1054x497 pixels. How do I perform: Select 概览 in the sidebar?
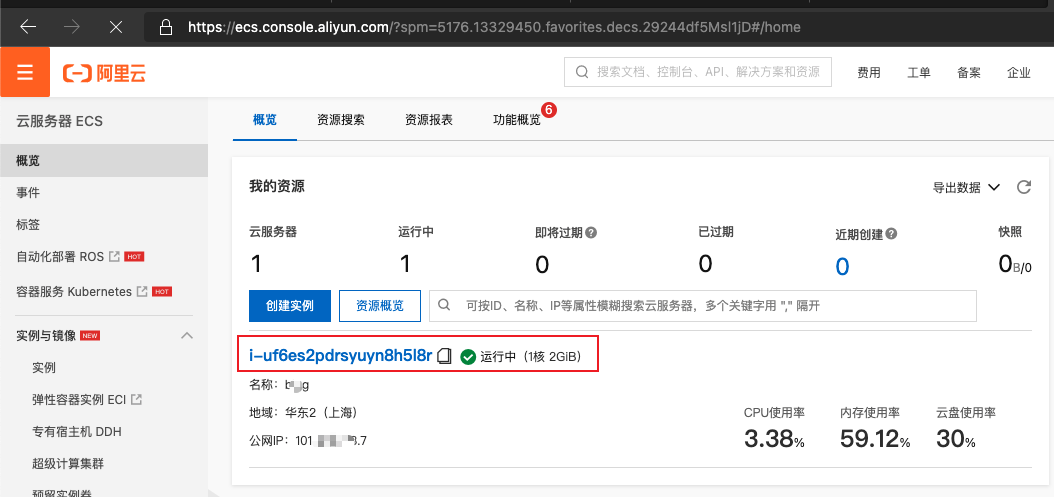[x=104, y=161]
